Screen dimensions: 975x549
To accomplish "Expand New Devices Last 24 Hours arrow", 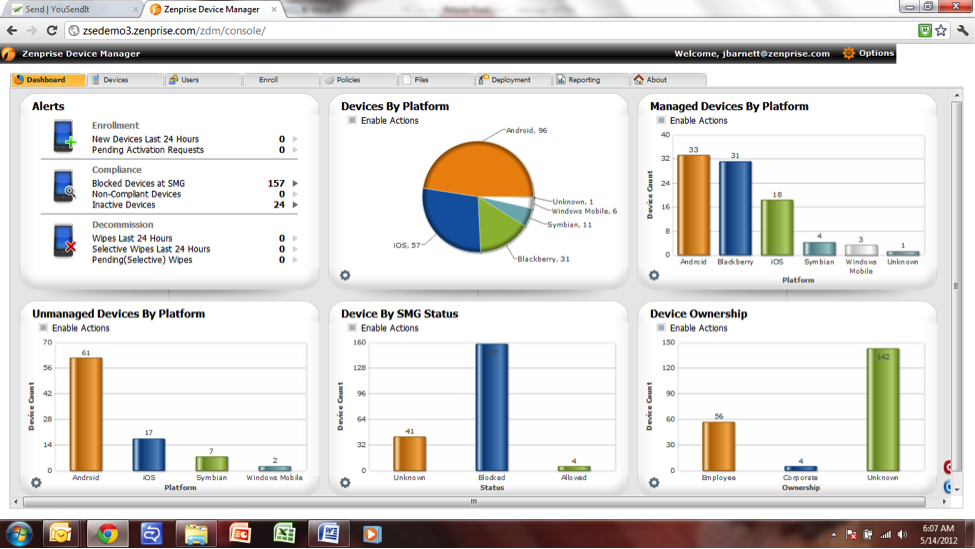I will 295,140.
